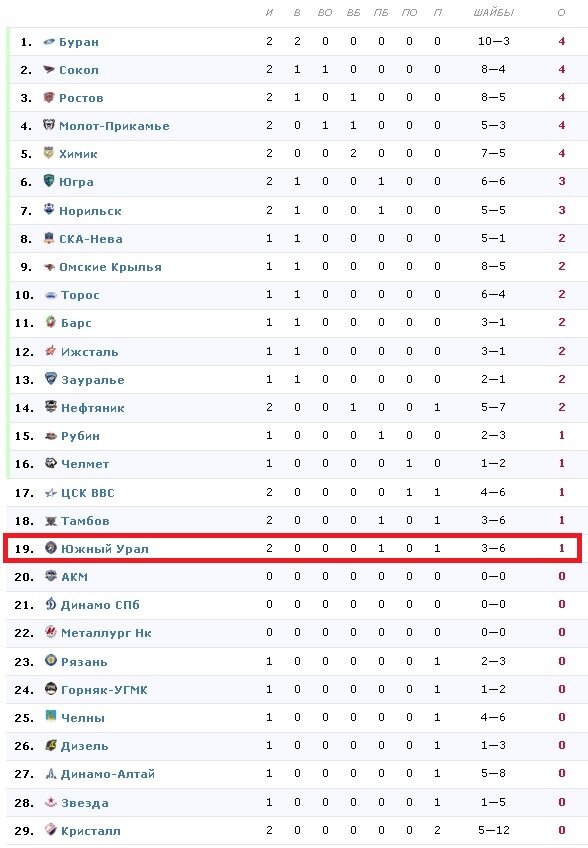Click the ШАЙБЫ column header
This screenshot has width=588, height=848.
click(x=493, y=12)
